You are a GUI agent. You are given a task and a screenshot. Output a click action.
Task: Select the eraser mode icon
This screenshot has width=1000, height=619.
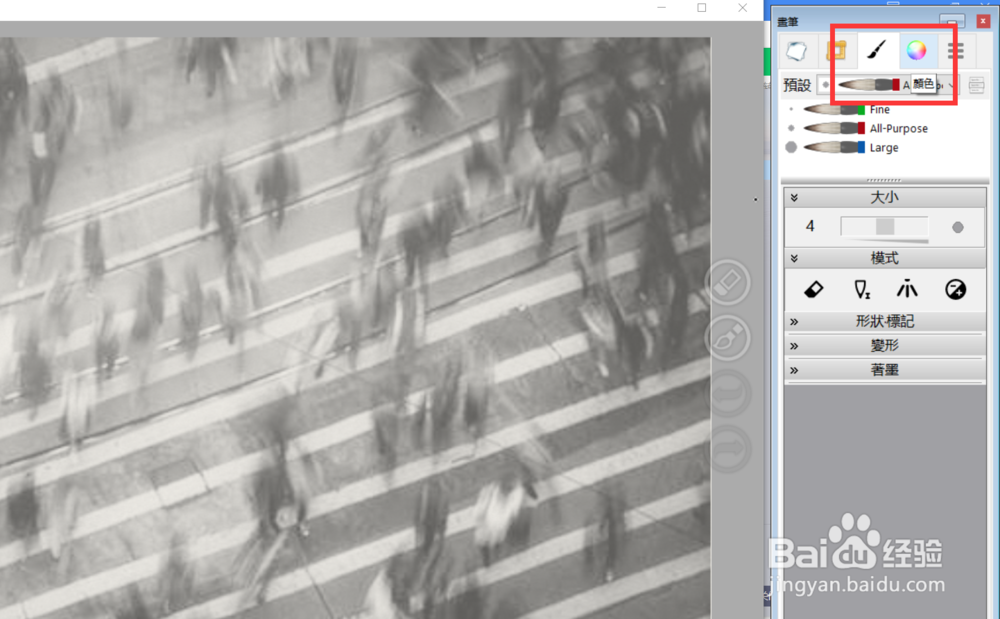(814, 289)
